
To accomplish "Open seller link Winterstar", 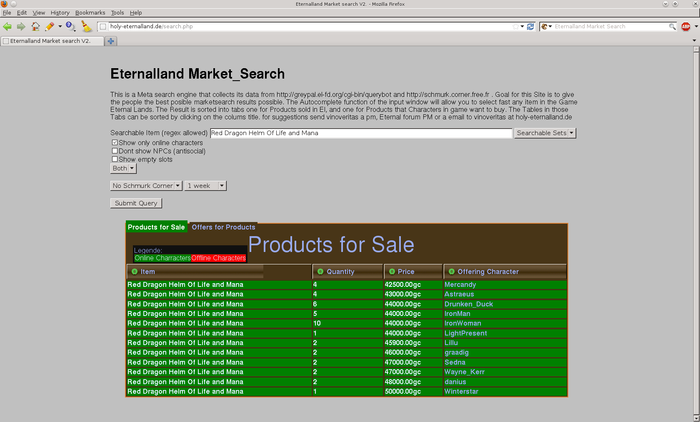I will pos(461,391).
